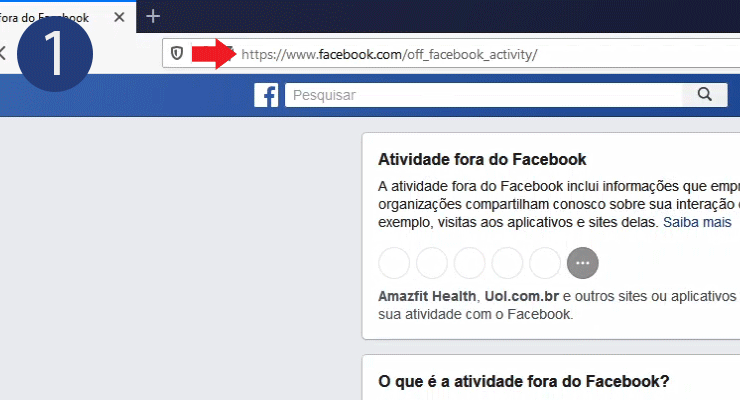Viewport: 740px width, 400px height.
Task: Focus the Pesquisar search field
Action: 483,95
